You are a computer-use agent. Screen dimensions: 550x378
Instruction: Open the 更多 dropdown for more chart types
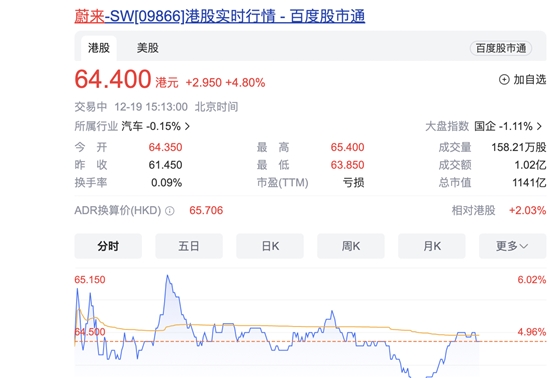pyautogui.click(x=512, y=246)
